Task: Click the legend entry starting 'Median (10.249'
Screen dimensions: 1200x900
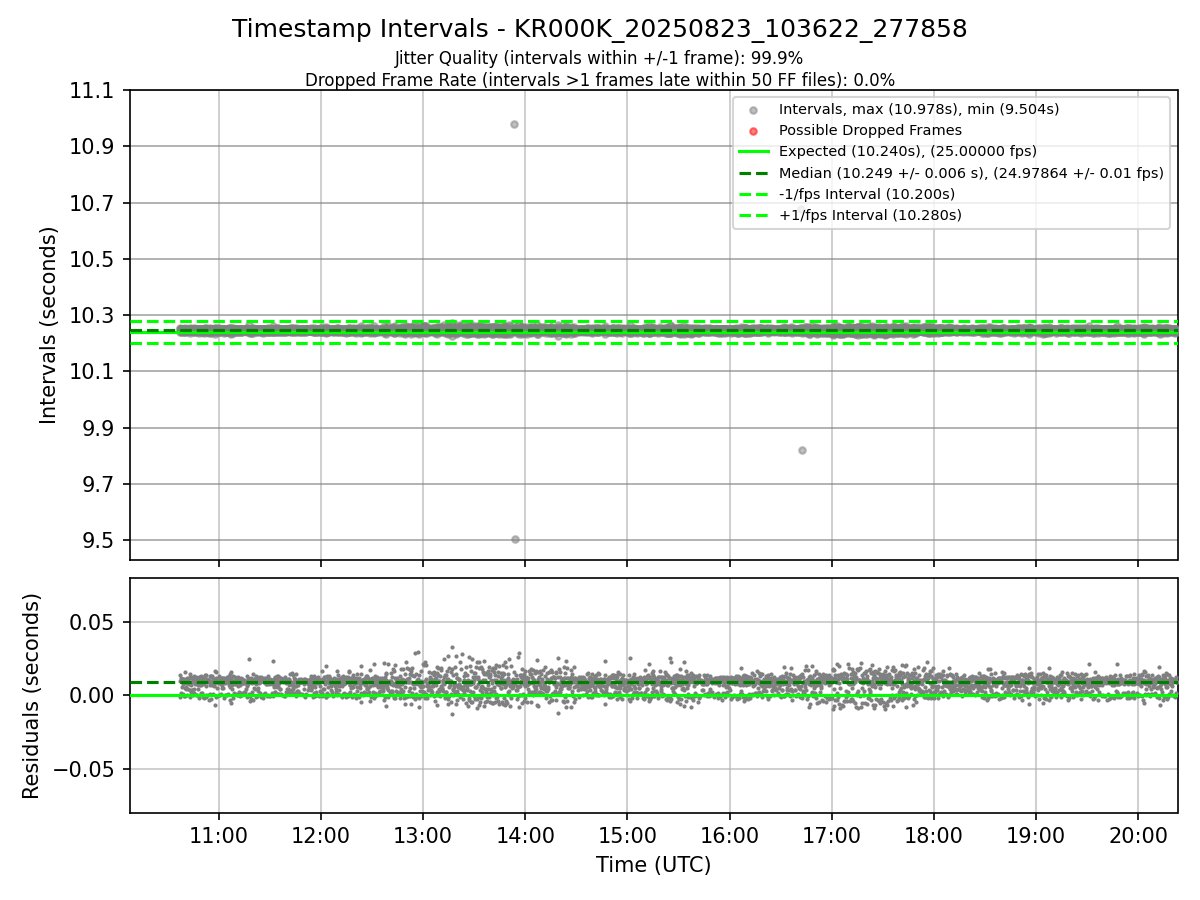Action: (971, 172)
